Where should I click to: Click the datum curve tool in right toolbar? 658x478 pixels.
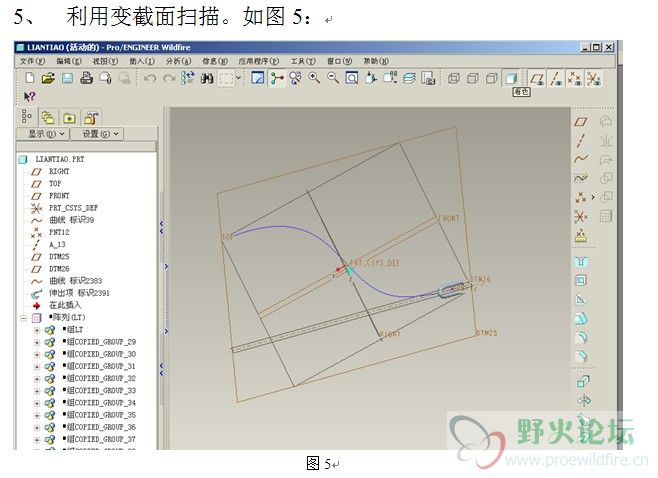click(581, 159)
